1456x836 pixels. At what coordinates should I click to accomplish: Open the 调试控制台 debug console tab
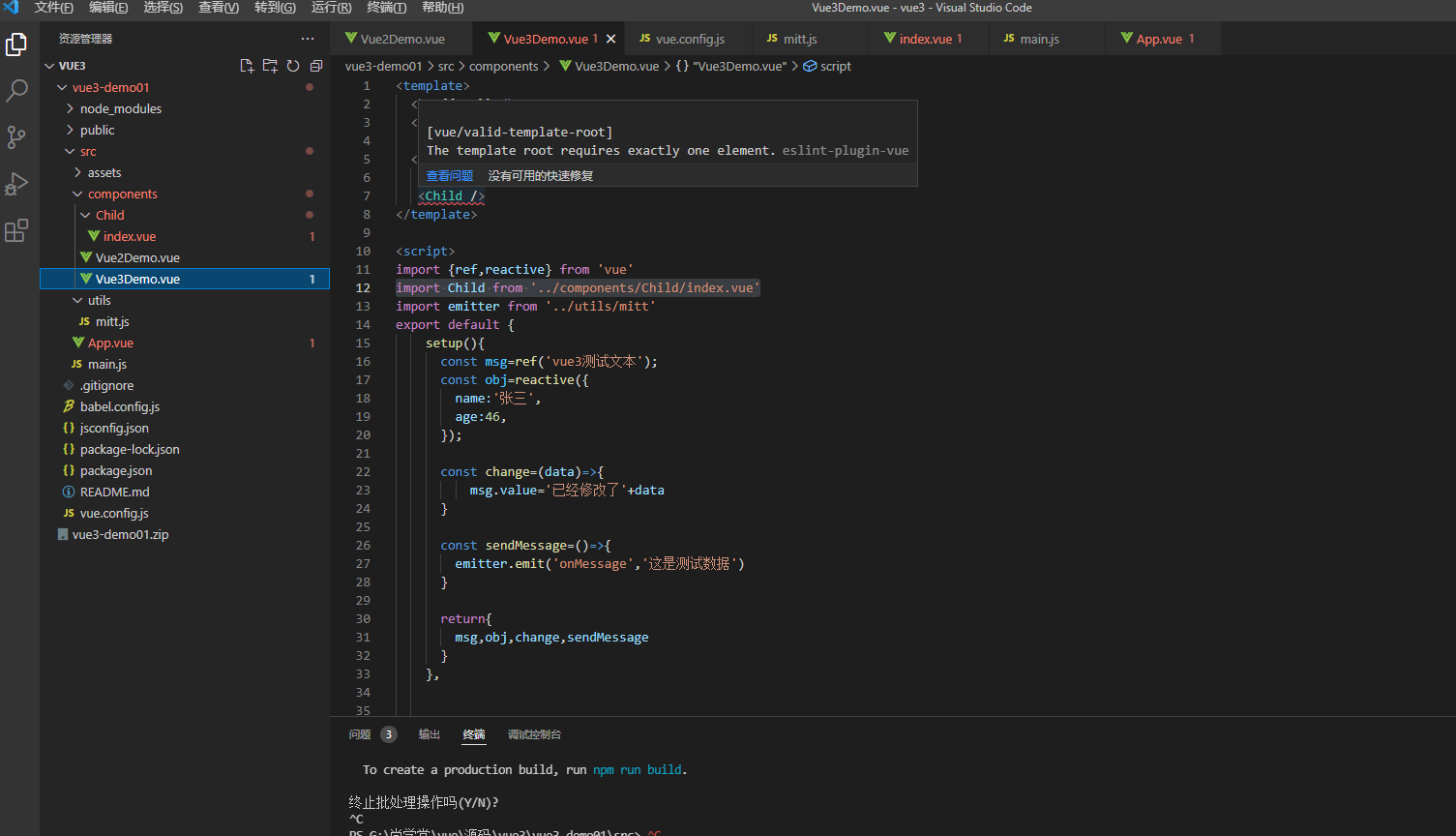[534, 734]
